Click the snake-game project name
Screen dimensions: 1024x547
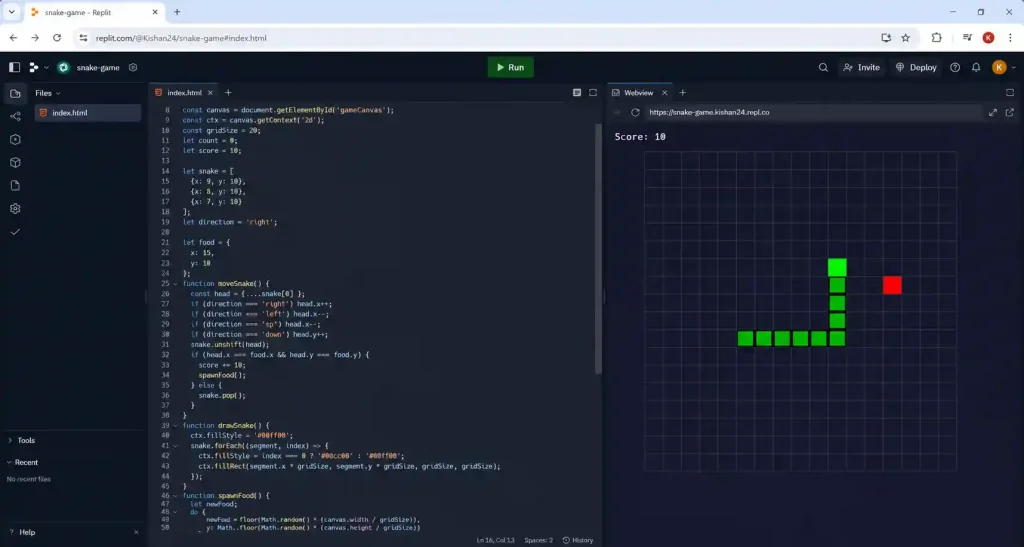click(98, 67)
